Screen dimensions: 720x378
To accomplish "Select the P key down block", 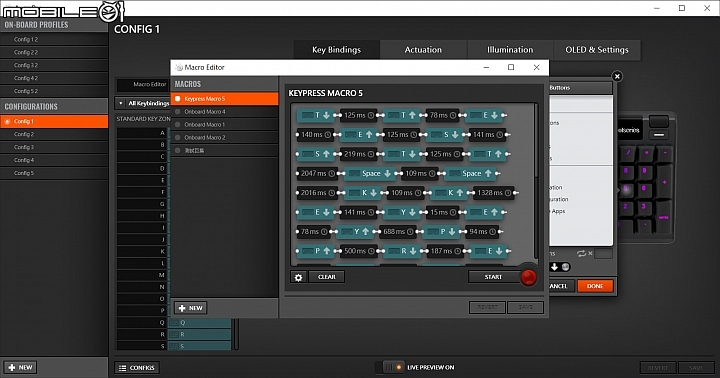I will (x=442, y=231).
